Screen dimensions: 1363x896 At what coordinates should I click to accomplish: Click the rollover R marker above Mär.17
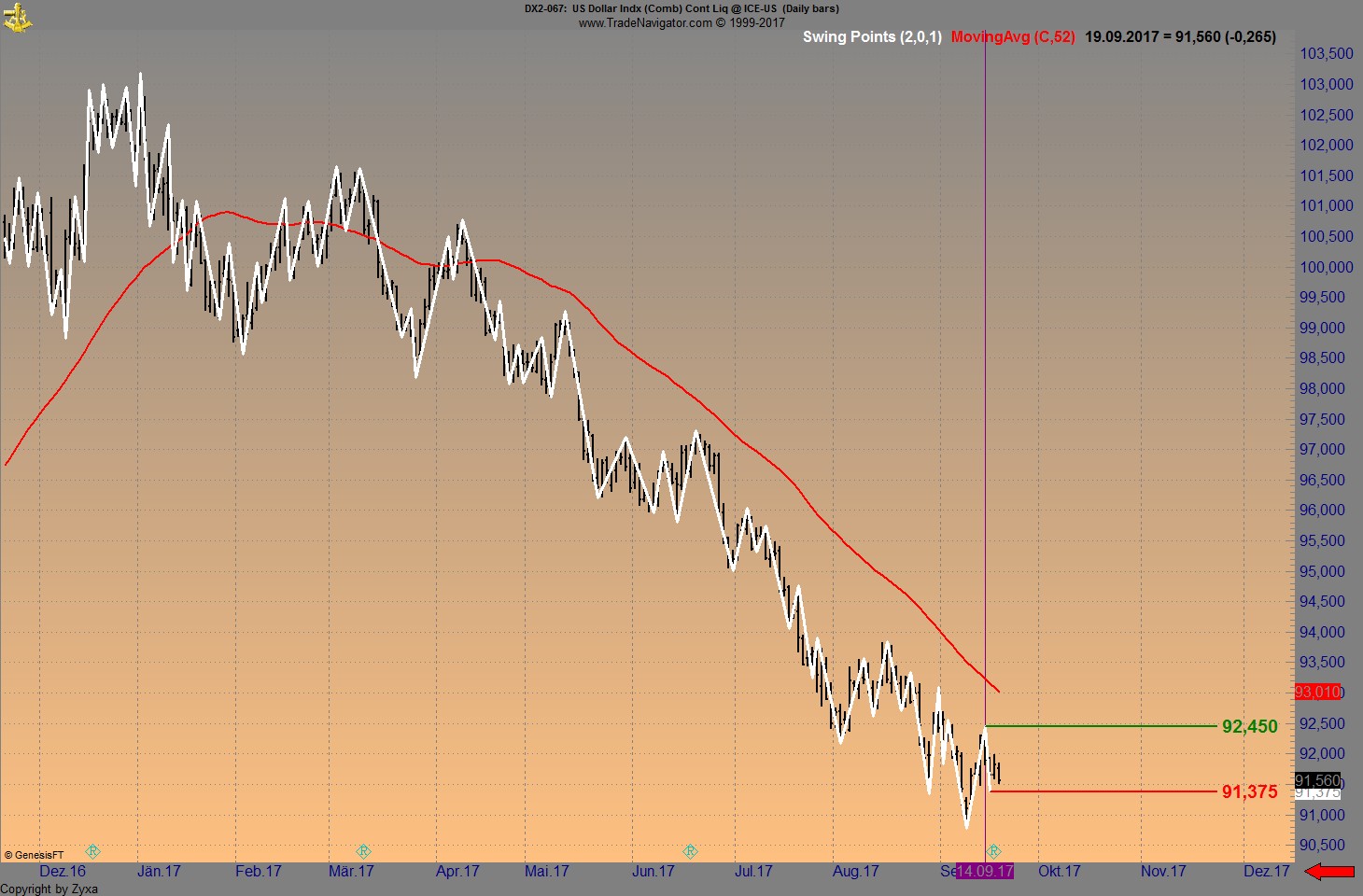(x=363, y=851)
